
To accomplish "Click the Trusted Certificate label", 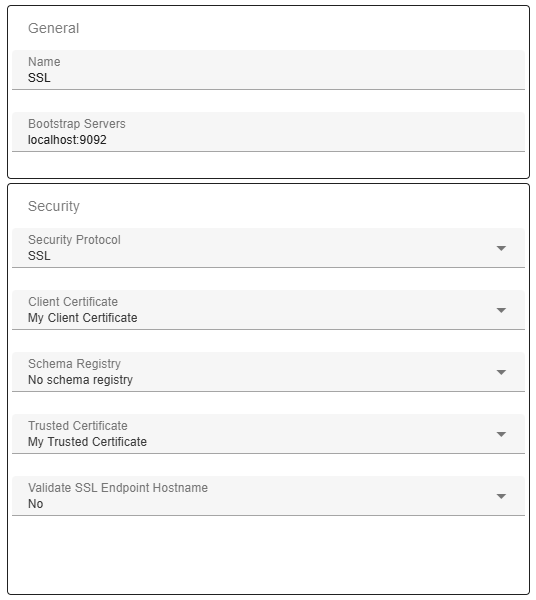I will [x=78, y=426].
